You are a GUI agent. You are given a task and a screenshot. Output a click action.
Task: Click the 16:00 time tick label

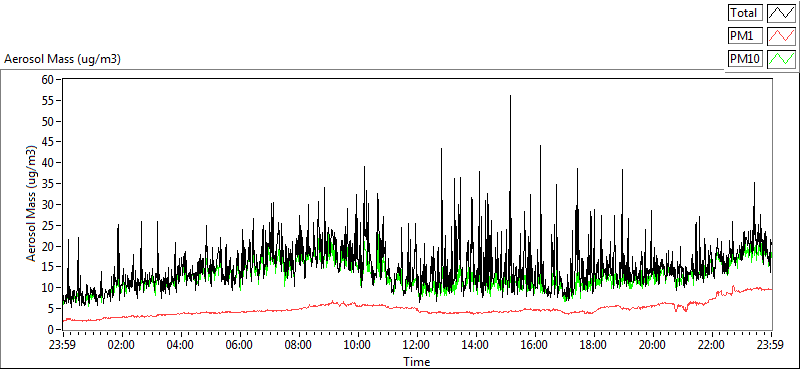point(535,345)
